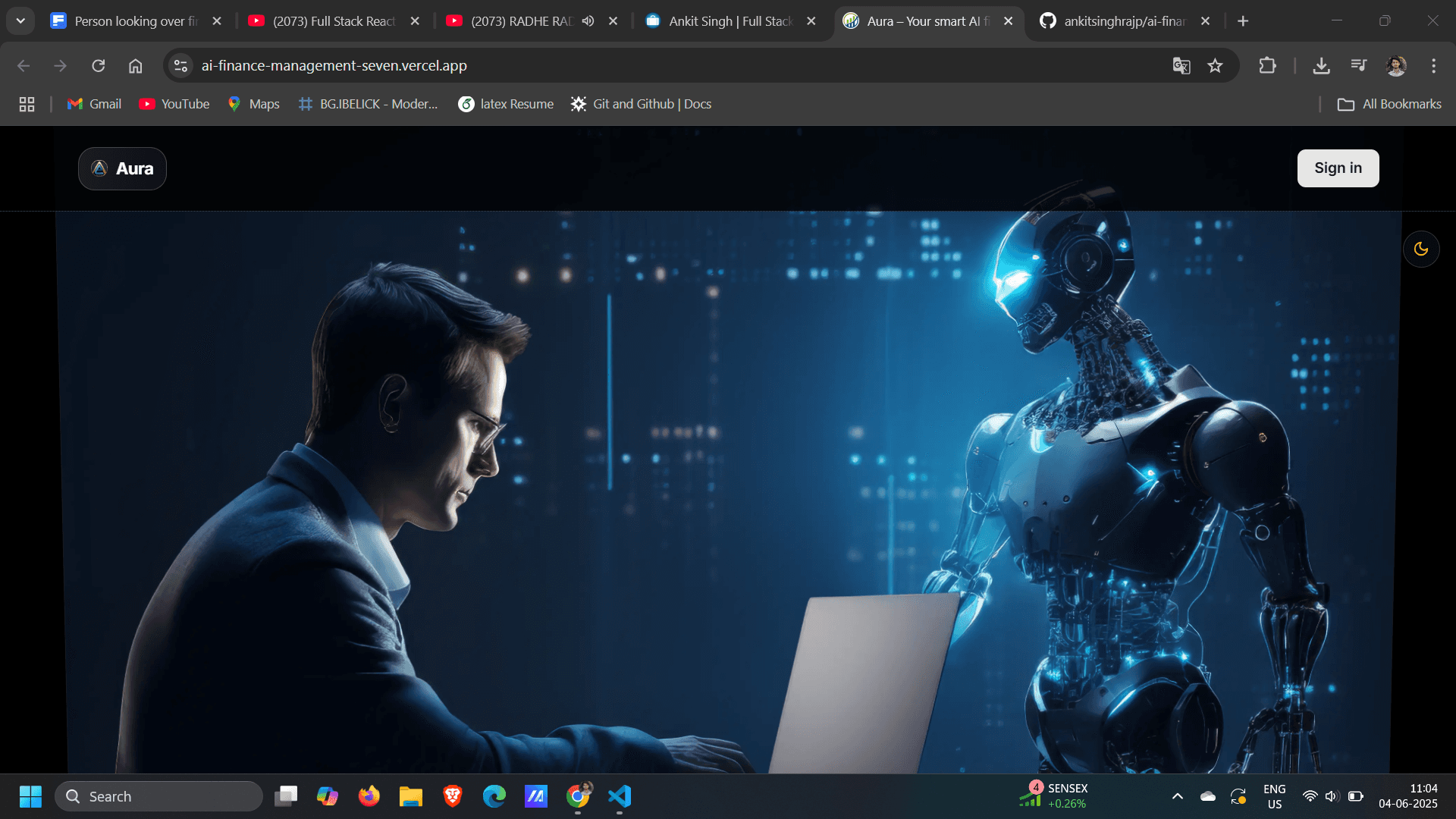Expand the tab search dropdown arrow

20,21
